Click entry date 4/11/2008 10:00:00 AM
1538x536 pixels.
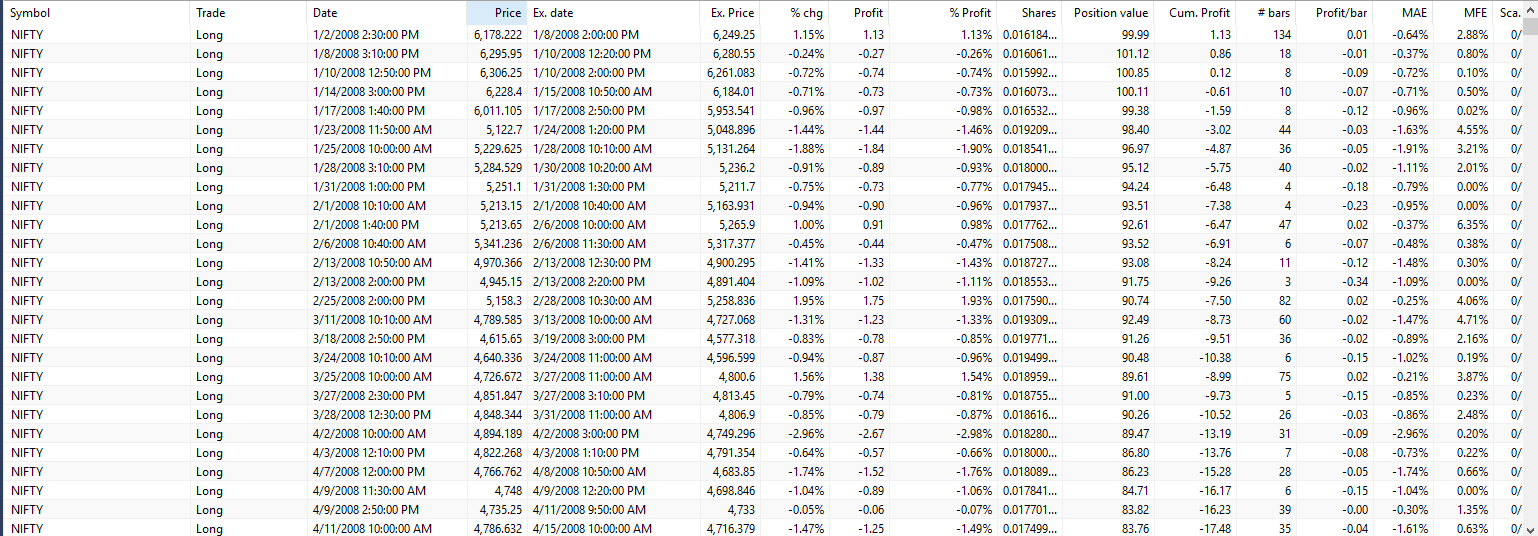point(372,529)
